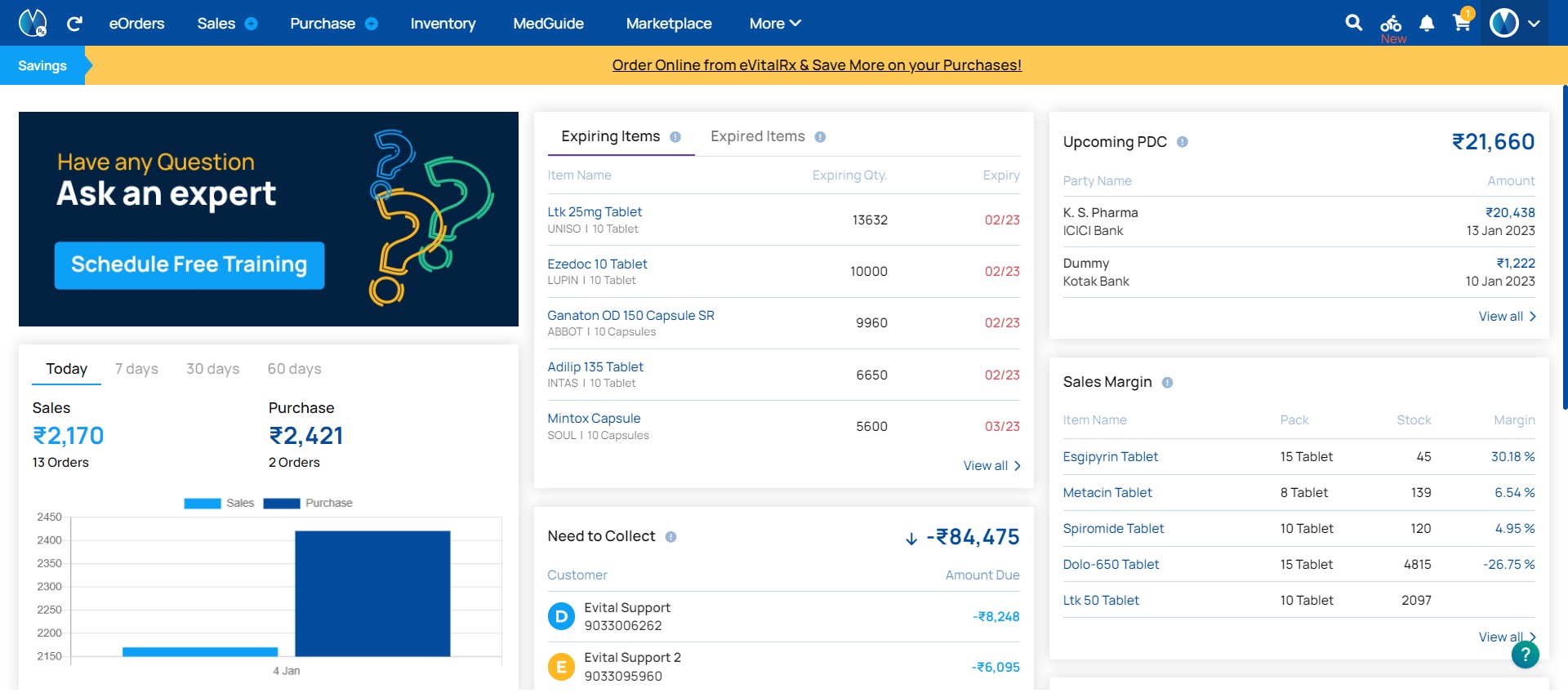Open the More menu dropdown
1568x697 pixels.
pos(775,24)
